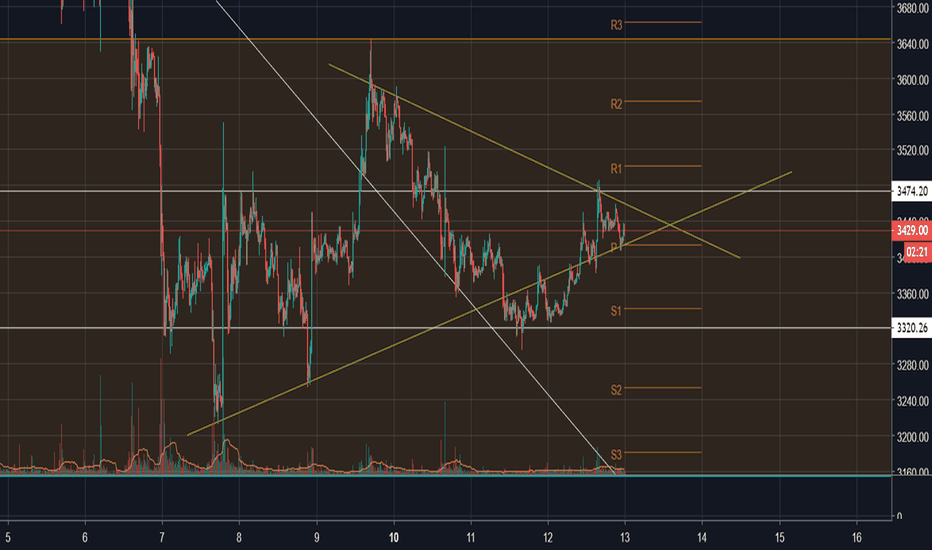The width and height of the screenshot is (932, 550).
Task: Select the 3320.26 horizontal line price tag
Action: 912,328
